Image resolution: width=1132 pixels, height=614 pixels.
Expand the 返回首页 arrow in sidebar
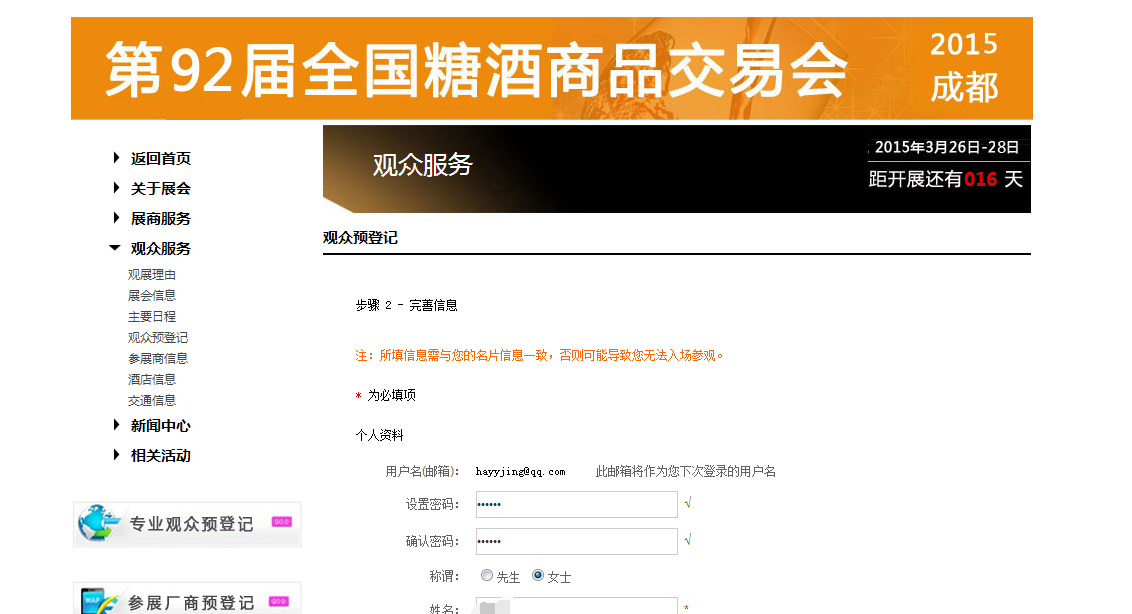pyautogui.click(x=116, y=157)
